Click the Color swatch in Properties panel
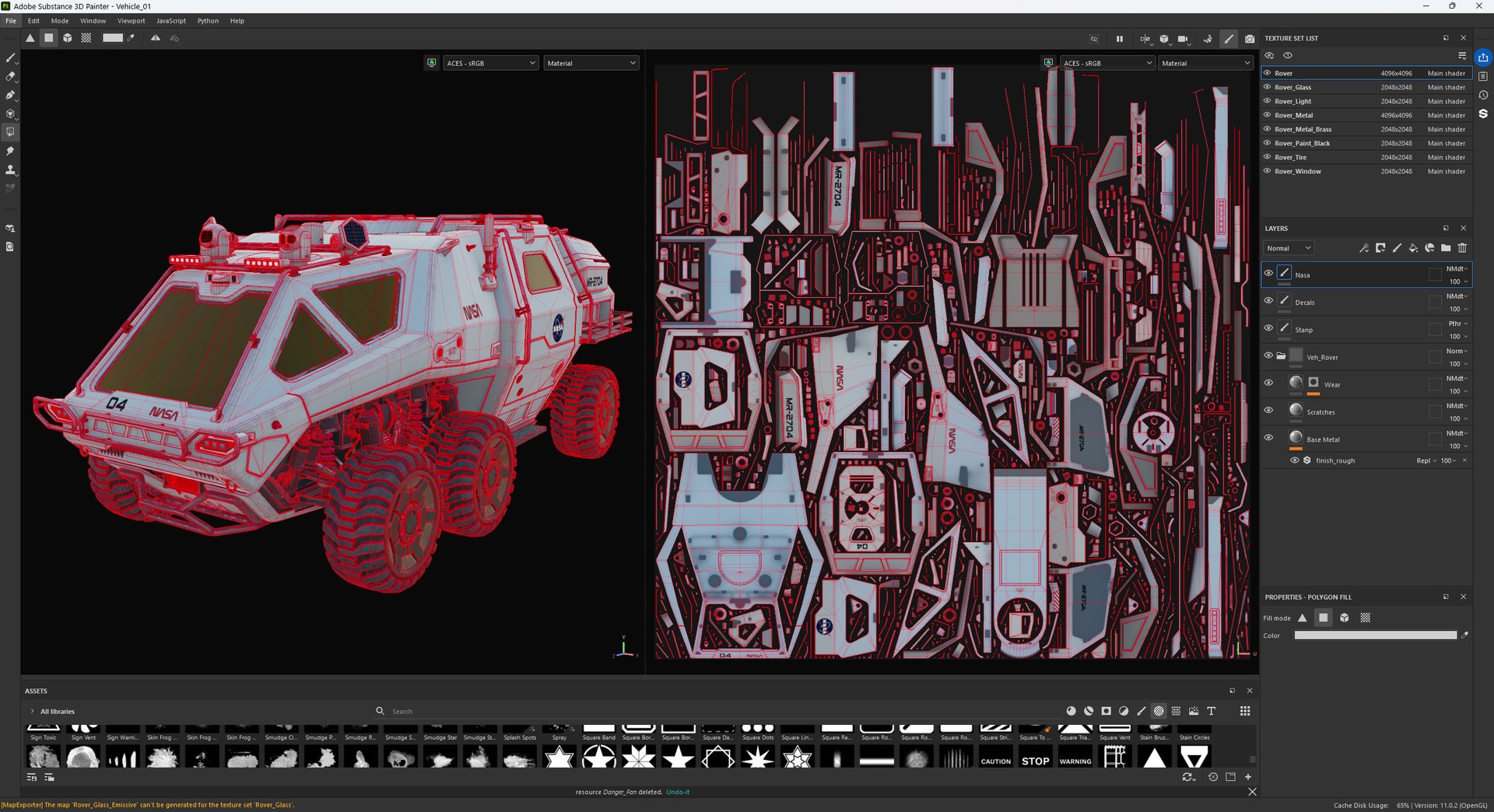 tap(1376, 635)
